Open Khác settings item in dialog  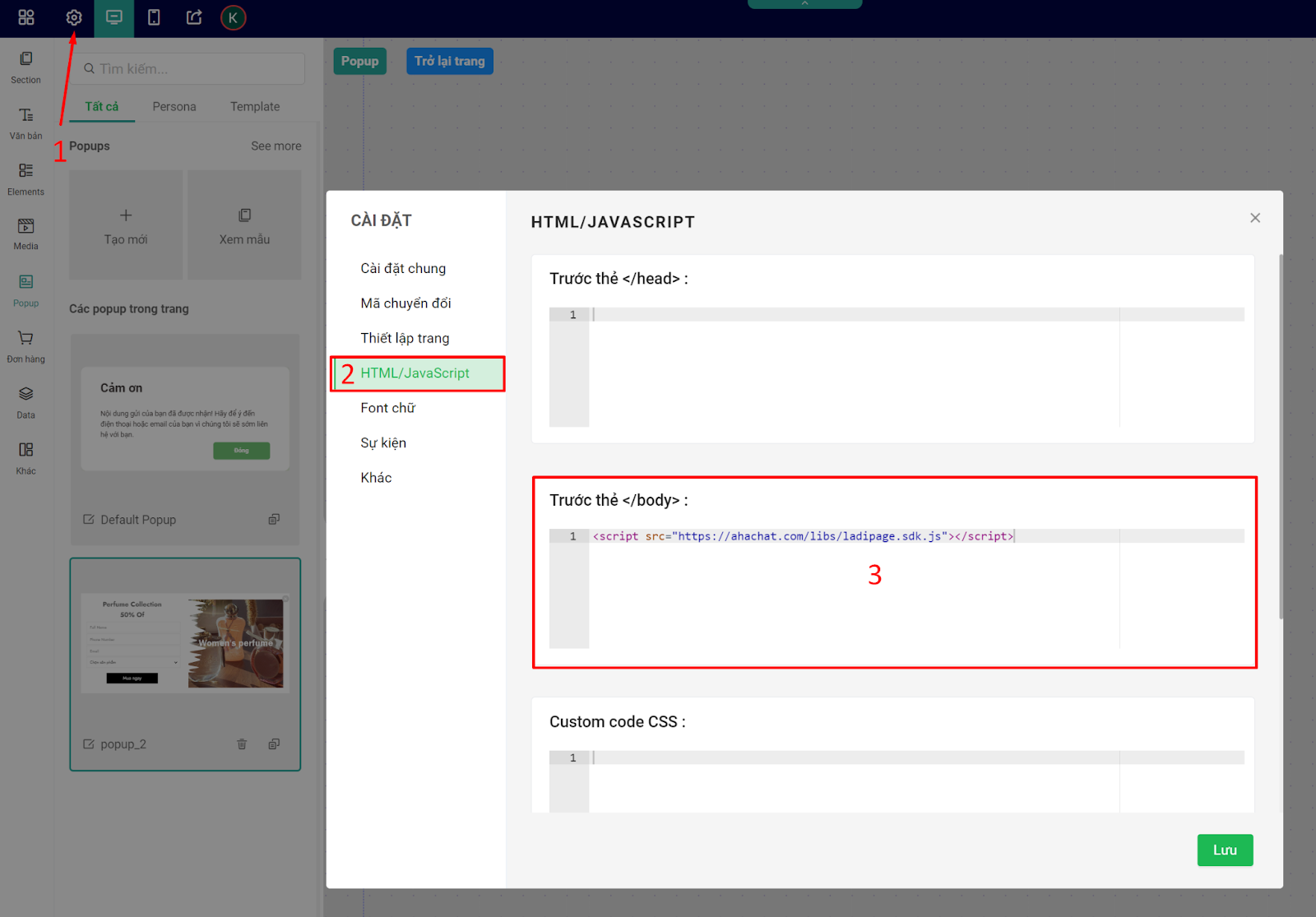376,478
